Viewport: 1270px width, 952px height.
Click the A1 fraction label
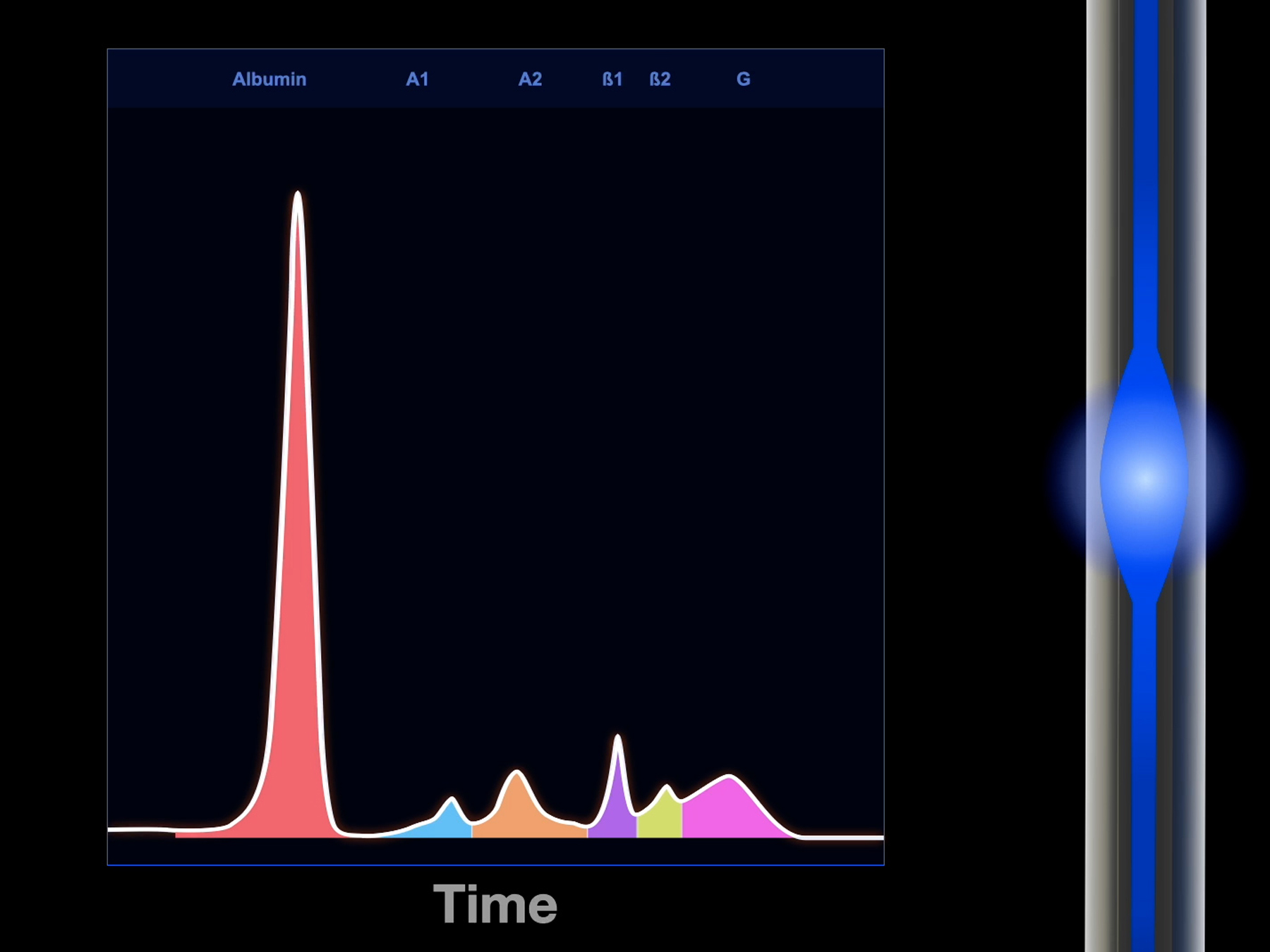(417, 79)
